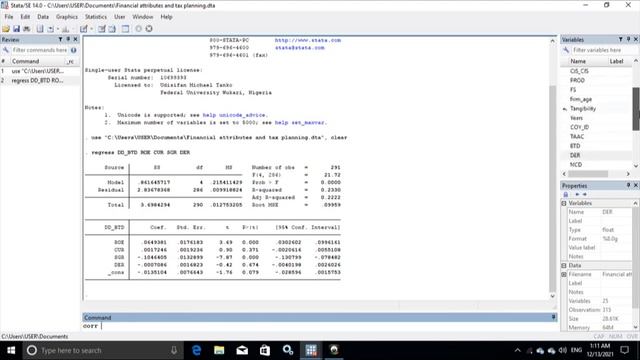Open the Microsoft Edge taskbar icon
The height and width of the screenshot is (360, 640).
coord(196,350)
